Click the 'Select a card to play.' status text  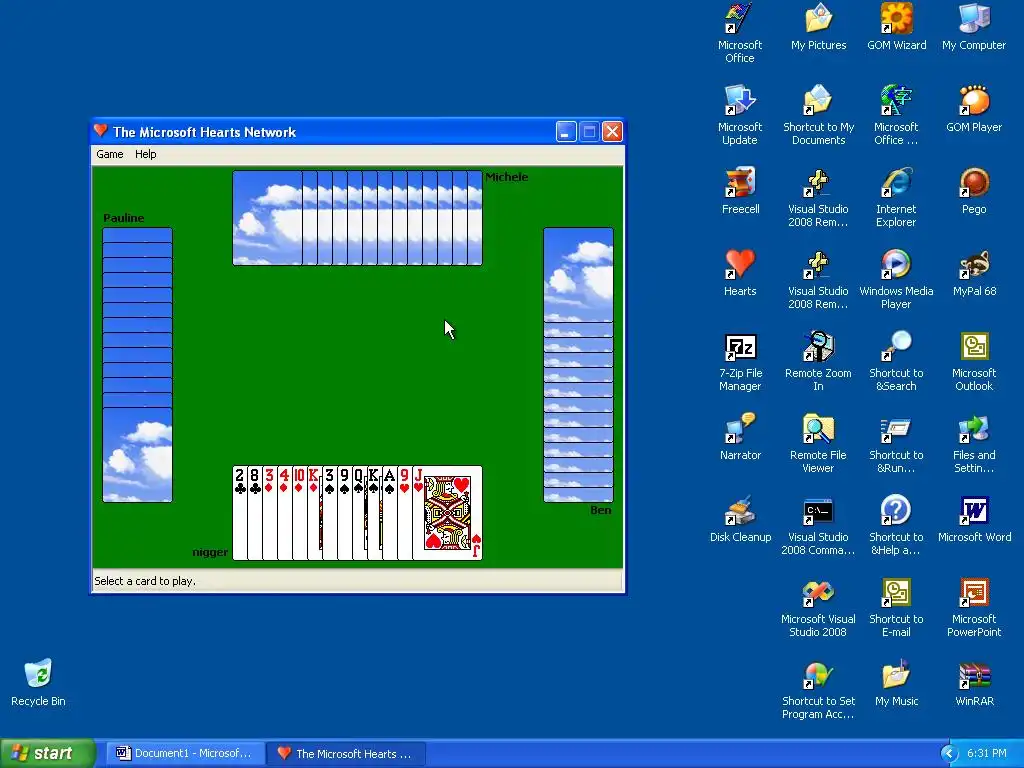coord(145,581)
